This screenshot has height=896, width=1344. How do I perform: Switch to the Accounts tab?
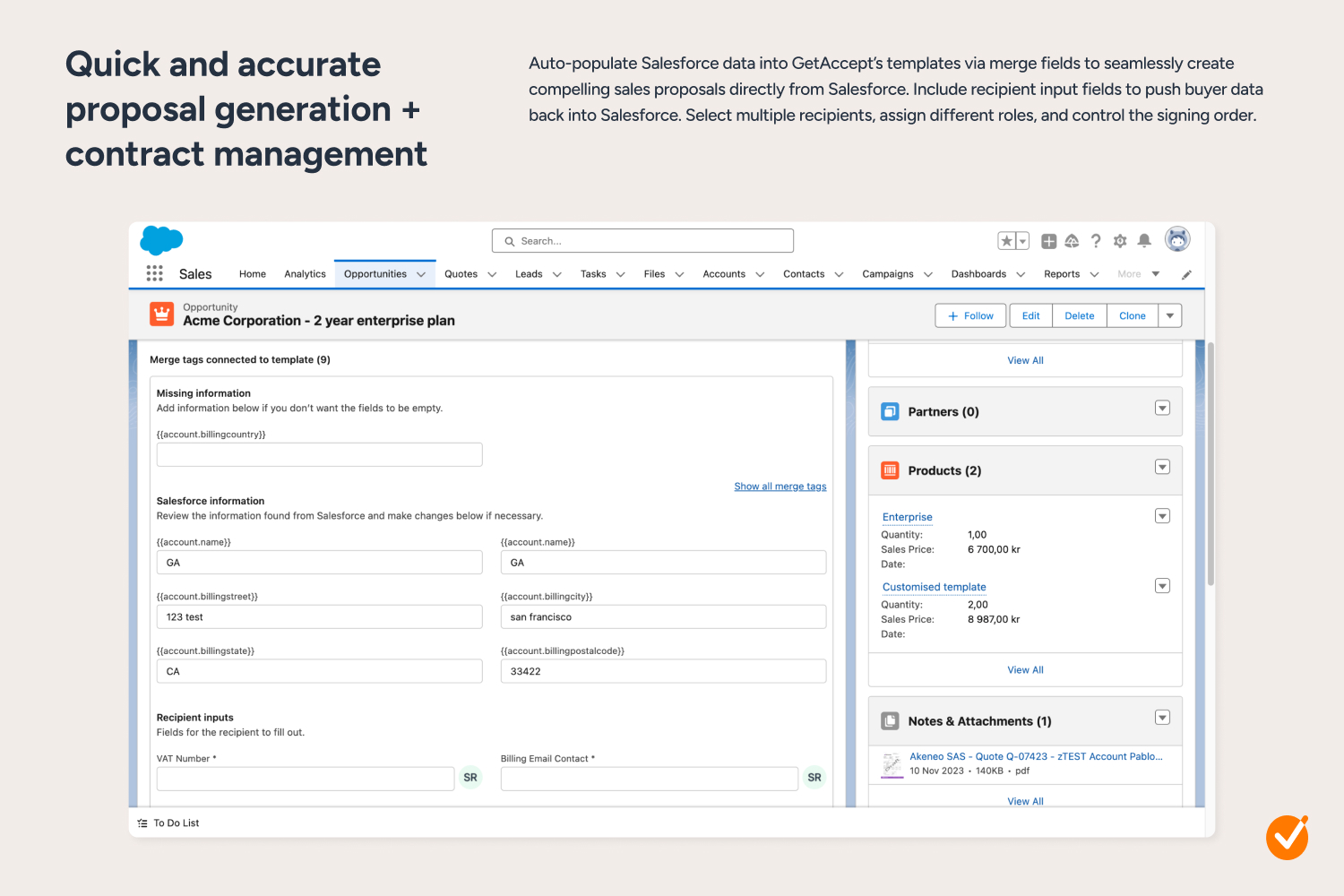[723, 274]
